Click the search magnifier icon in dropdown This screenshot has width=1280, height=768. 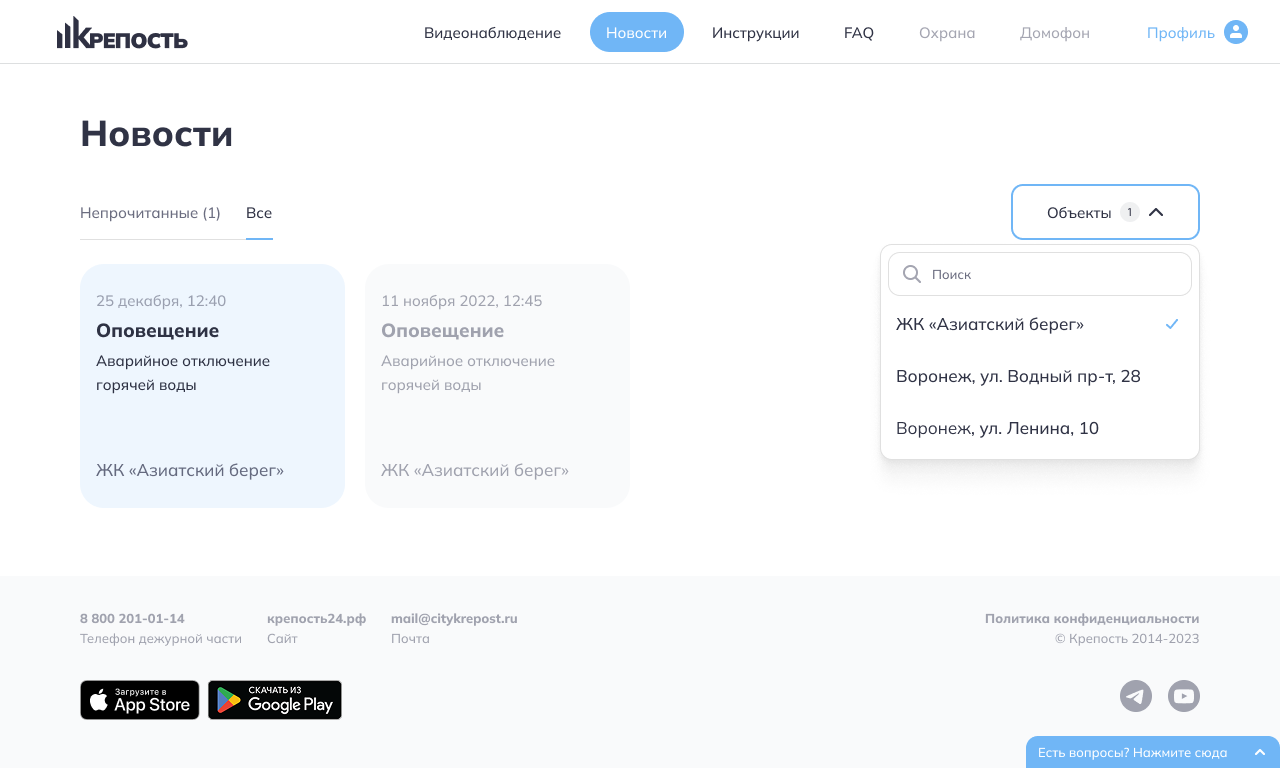pyautogui.click(x=911, y=274)
